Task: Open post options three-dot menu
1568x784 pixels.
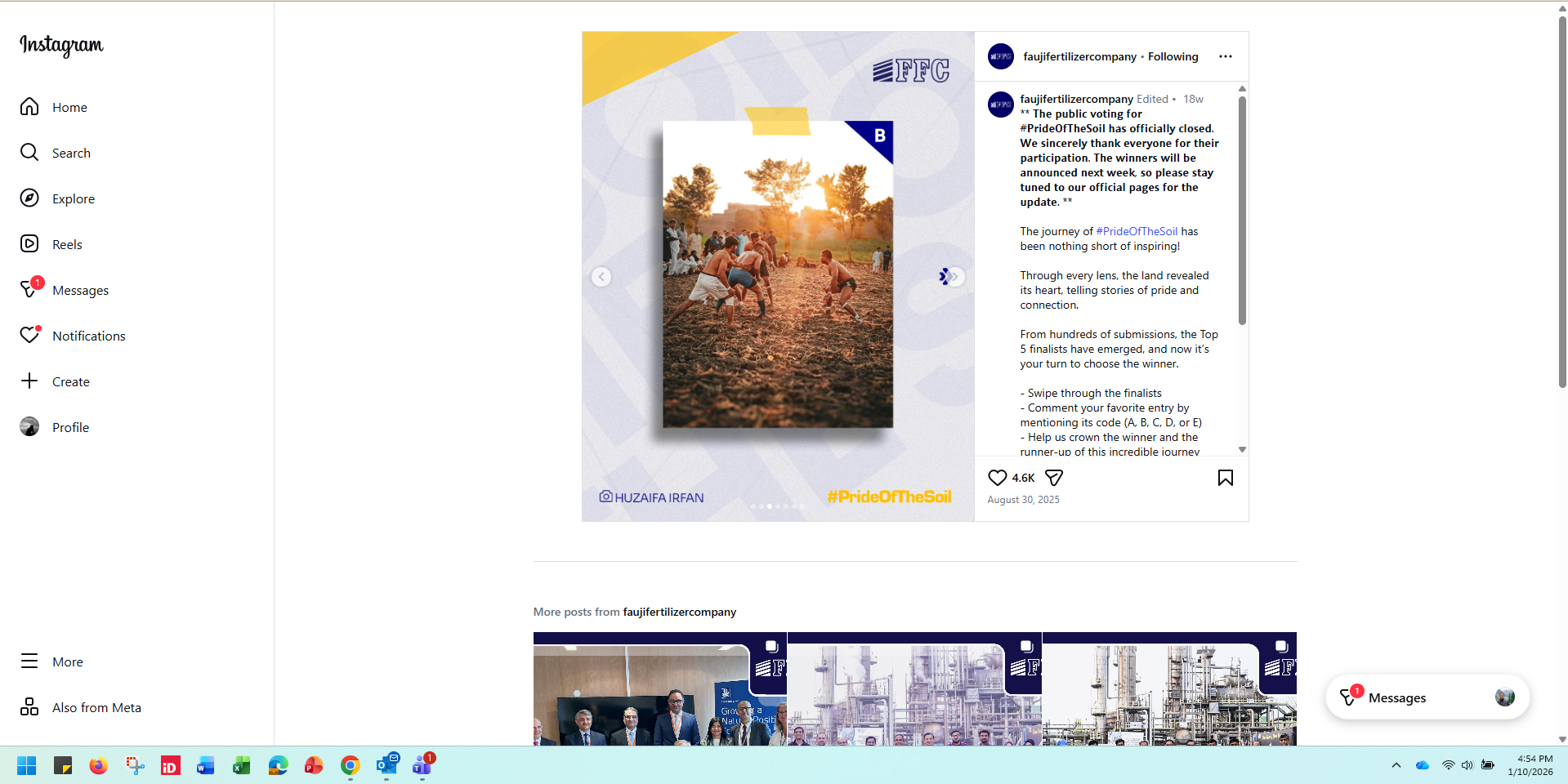Action: tap(1225, 56)
